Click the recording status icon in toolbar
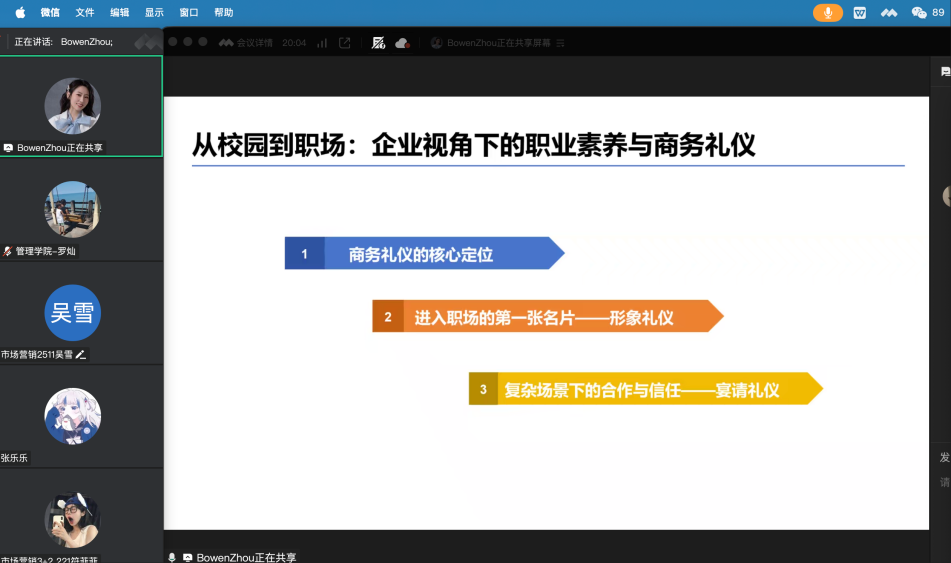The height and width of the screenshot is (563, 951). (378, 43)
